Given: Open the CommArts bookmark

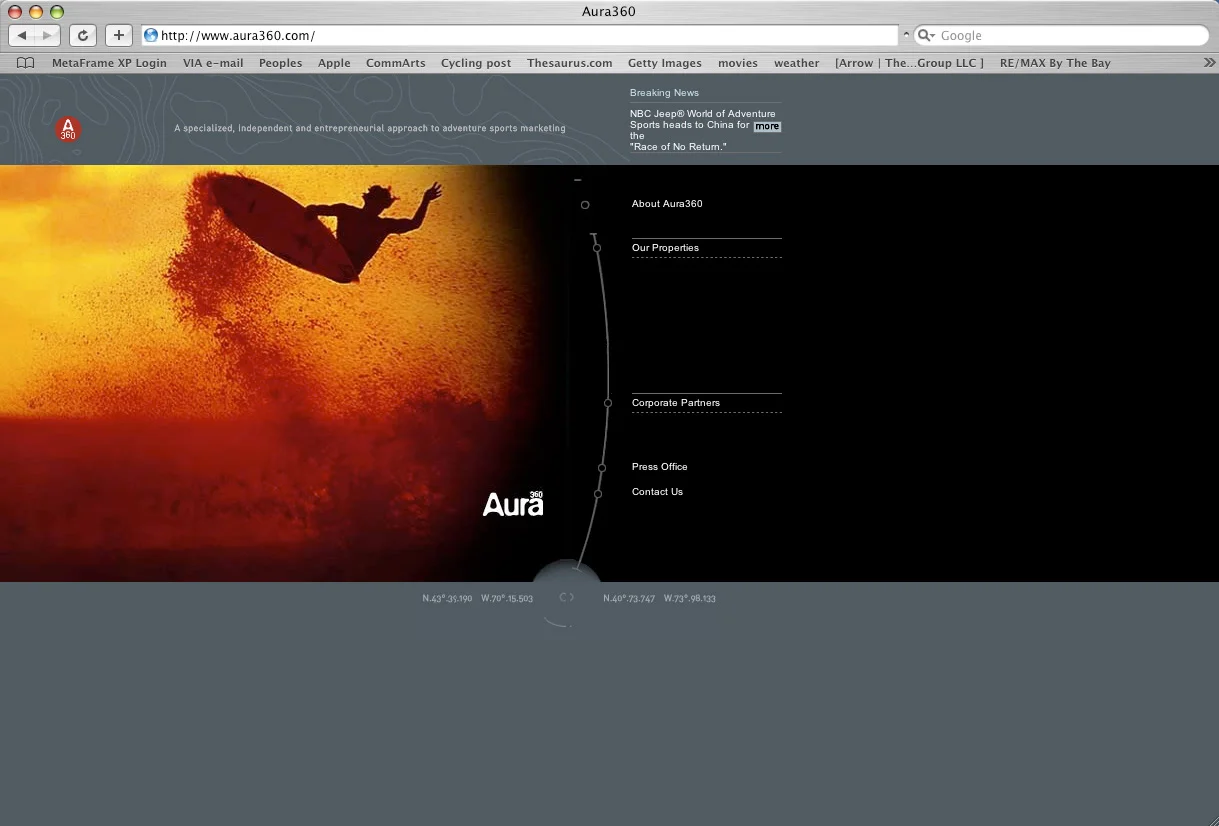Looking at the screenshot, I should [x=396, y=63].
